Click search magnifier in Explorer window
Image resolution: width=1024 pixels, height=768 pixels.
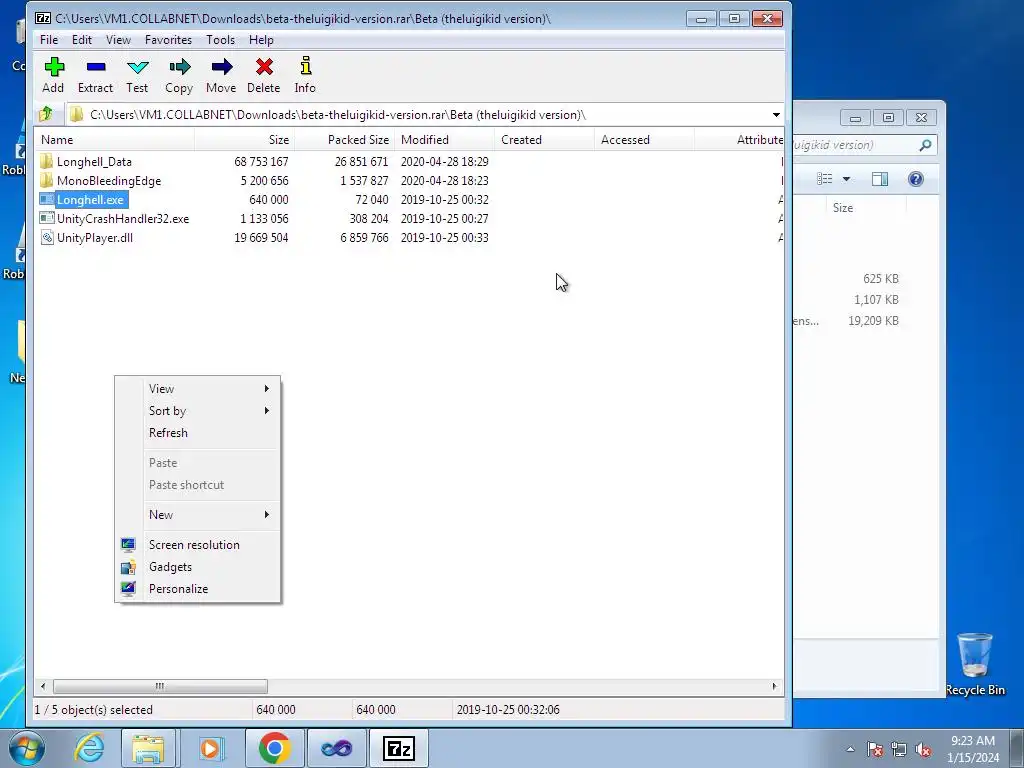(x=925, y=145)
